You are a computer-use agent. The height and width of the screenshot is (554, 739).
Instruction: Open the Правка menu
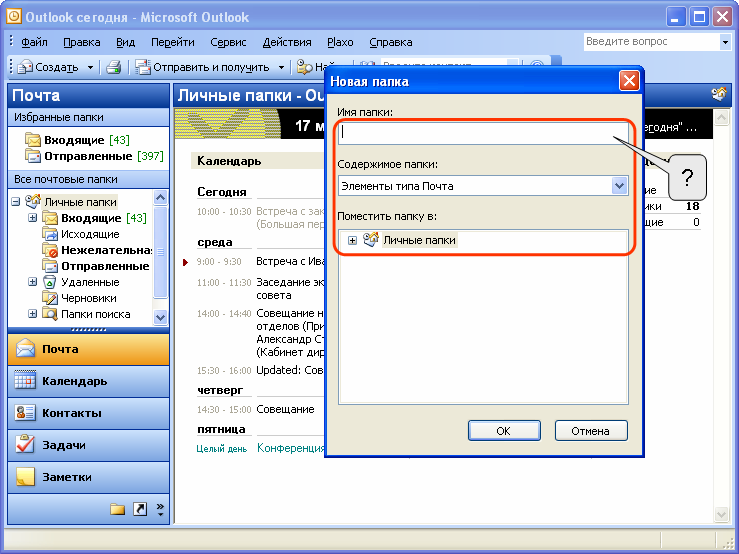coord(82,42)
